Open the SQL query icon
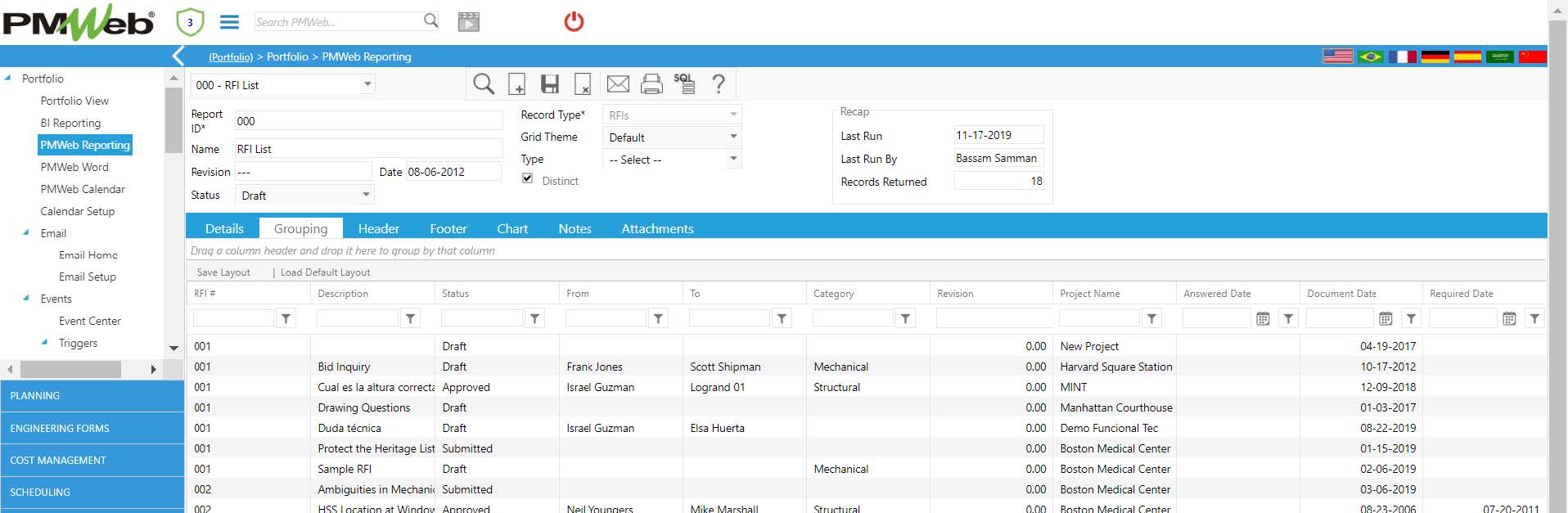Screen dimensions: 1568x513 [x=685, y=83]
